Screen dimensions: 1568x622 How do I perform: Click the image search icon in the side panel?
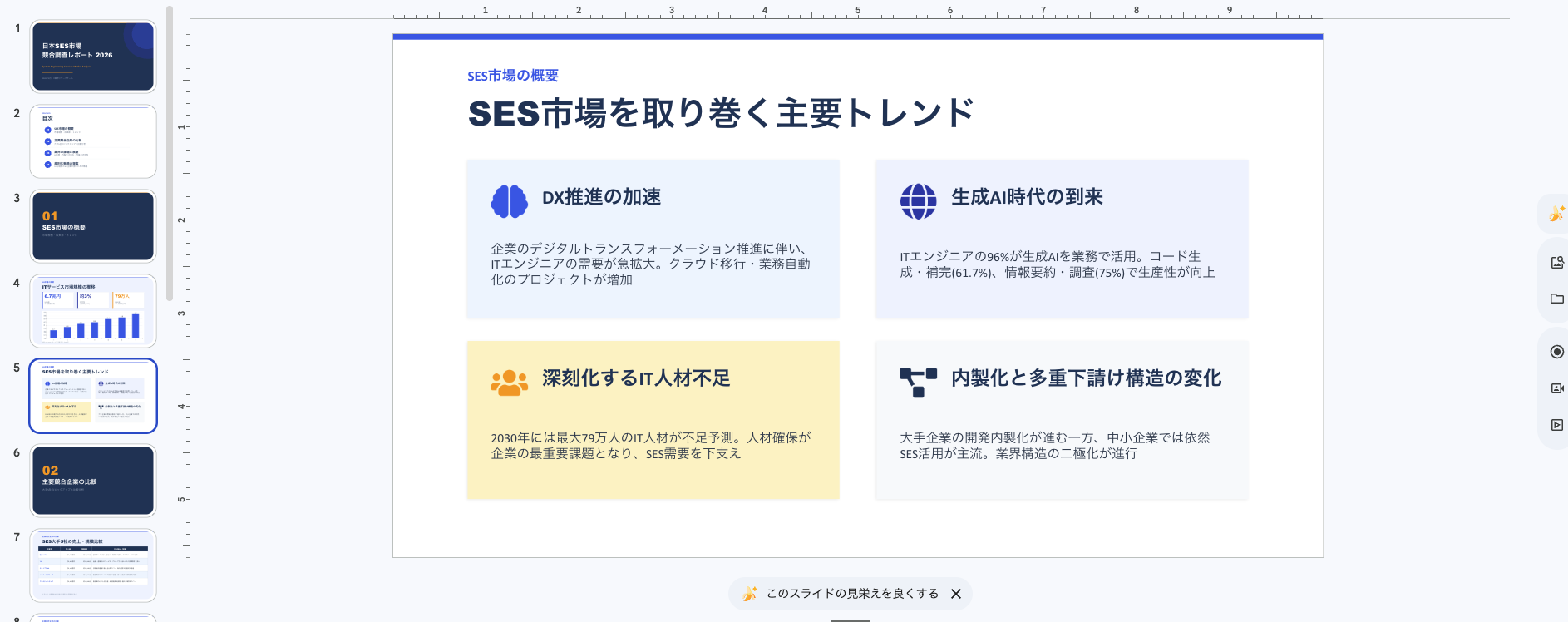click(1557, 263)
